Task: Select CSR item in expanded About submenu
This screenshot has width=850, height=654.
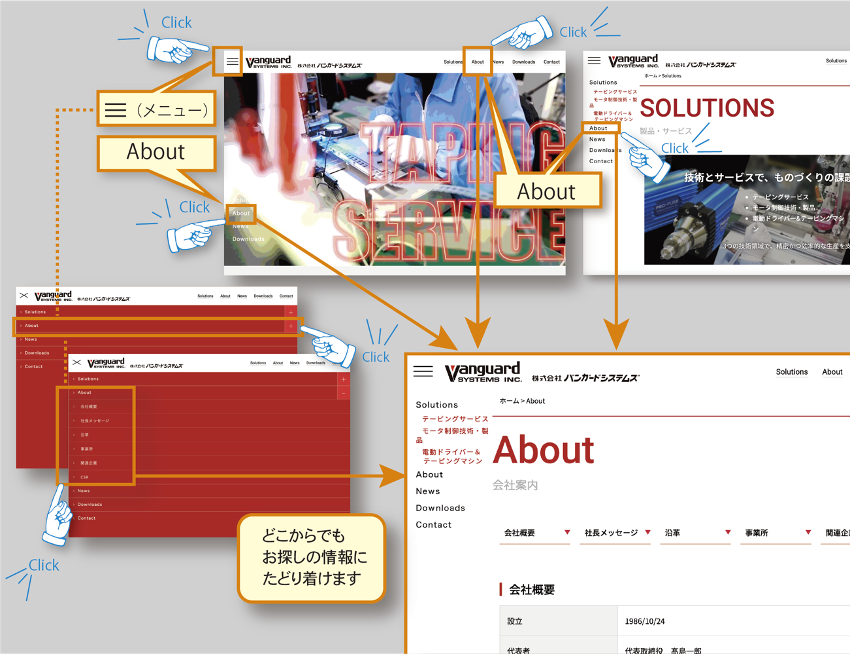Action: [85, 478]
